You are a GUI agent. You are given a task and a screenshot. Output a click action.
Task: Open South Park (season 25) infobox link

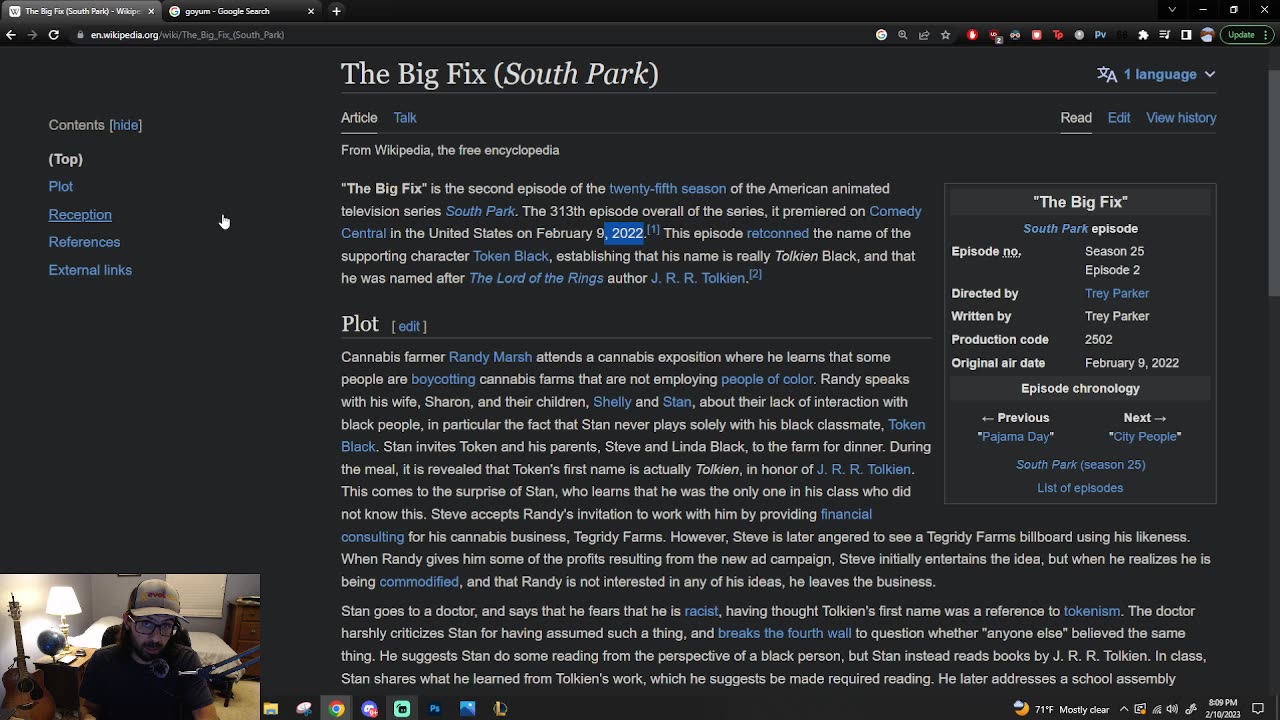coord(1080,465)
